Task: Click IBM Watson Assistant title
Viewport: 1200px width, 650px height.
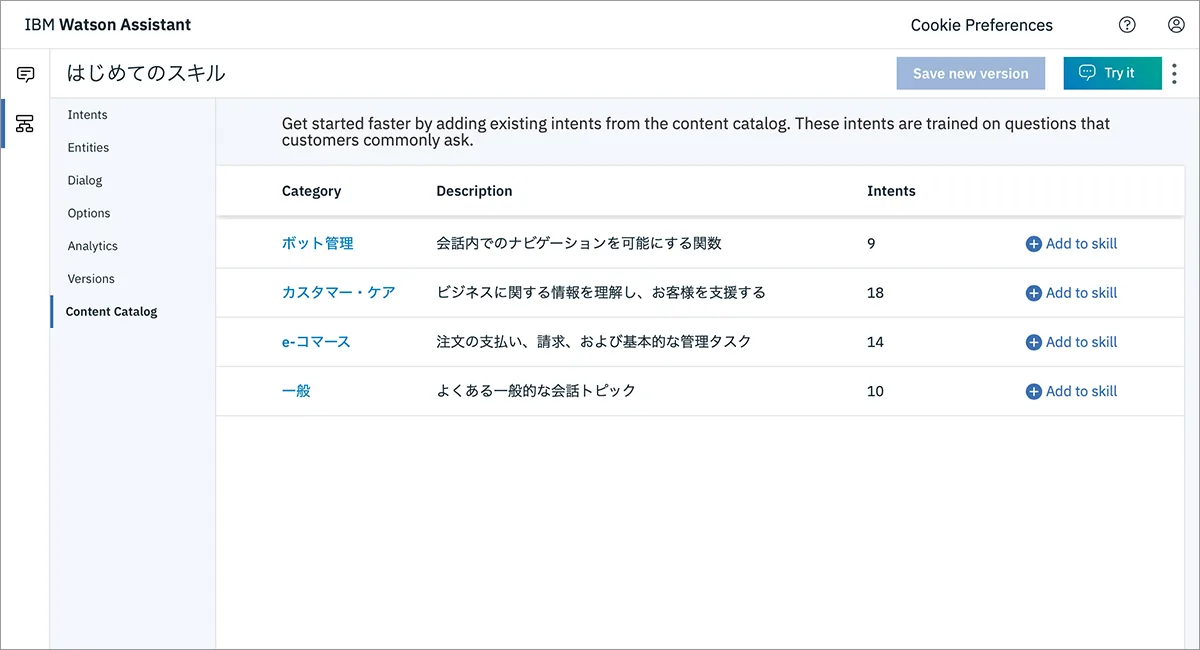Action: [108, 25]
